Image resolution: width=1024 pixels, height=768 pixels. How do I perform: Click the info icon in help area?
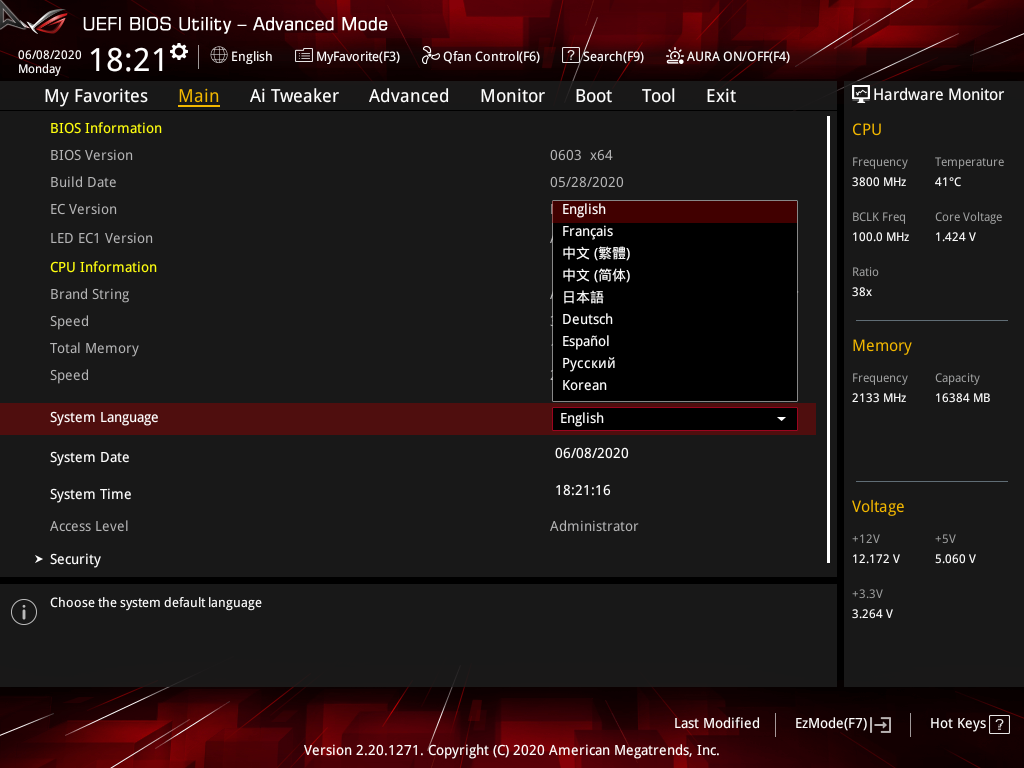(x=24, y=612)
